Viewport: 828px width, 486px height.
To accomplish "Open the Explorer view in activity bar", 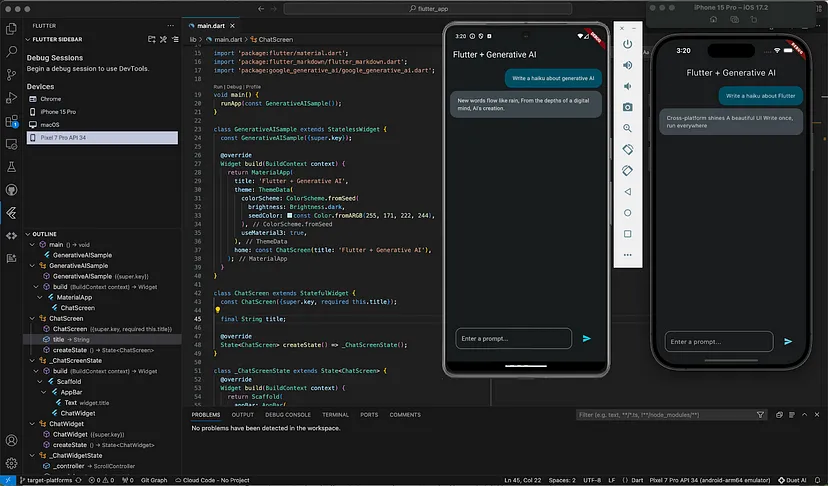I will click(x=11, y=29).
